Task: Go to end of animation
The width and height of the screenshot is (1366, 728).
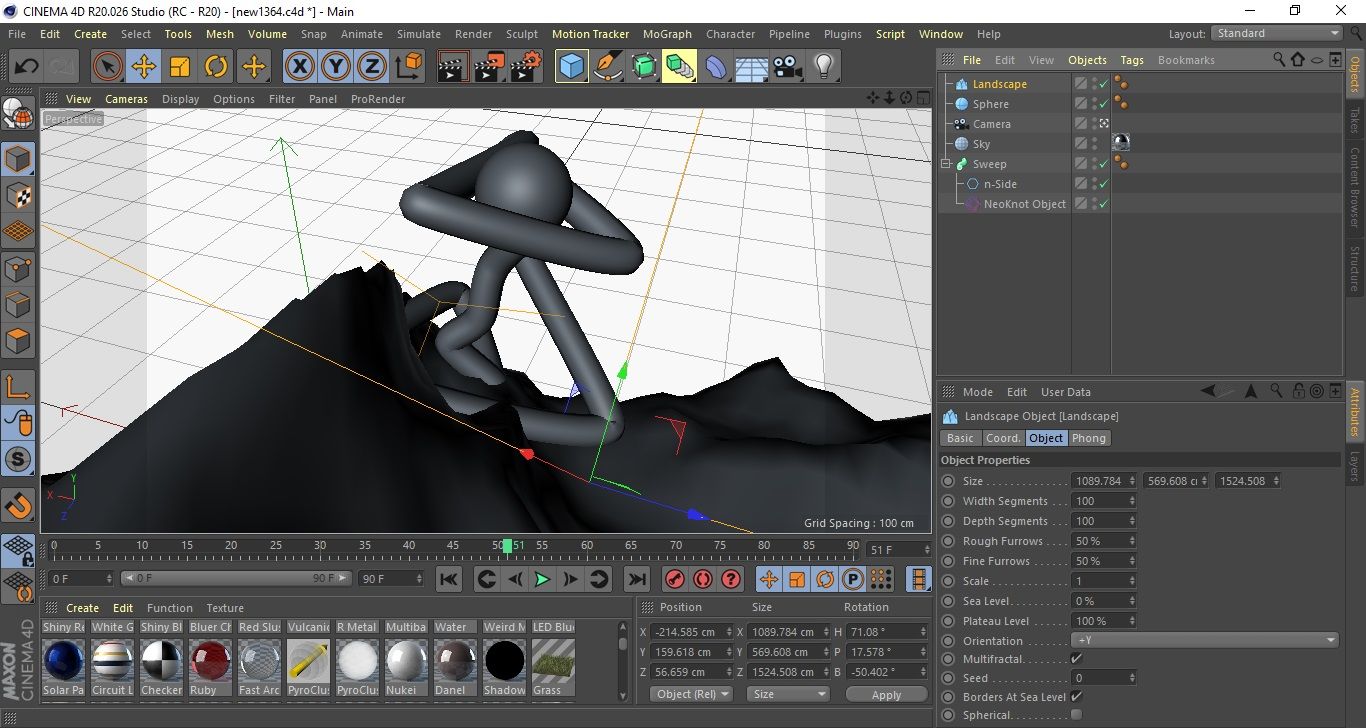Action: coord(636,579)
